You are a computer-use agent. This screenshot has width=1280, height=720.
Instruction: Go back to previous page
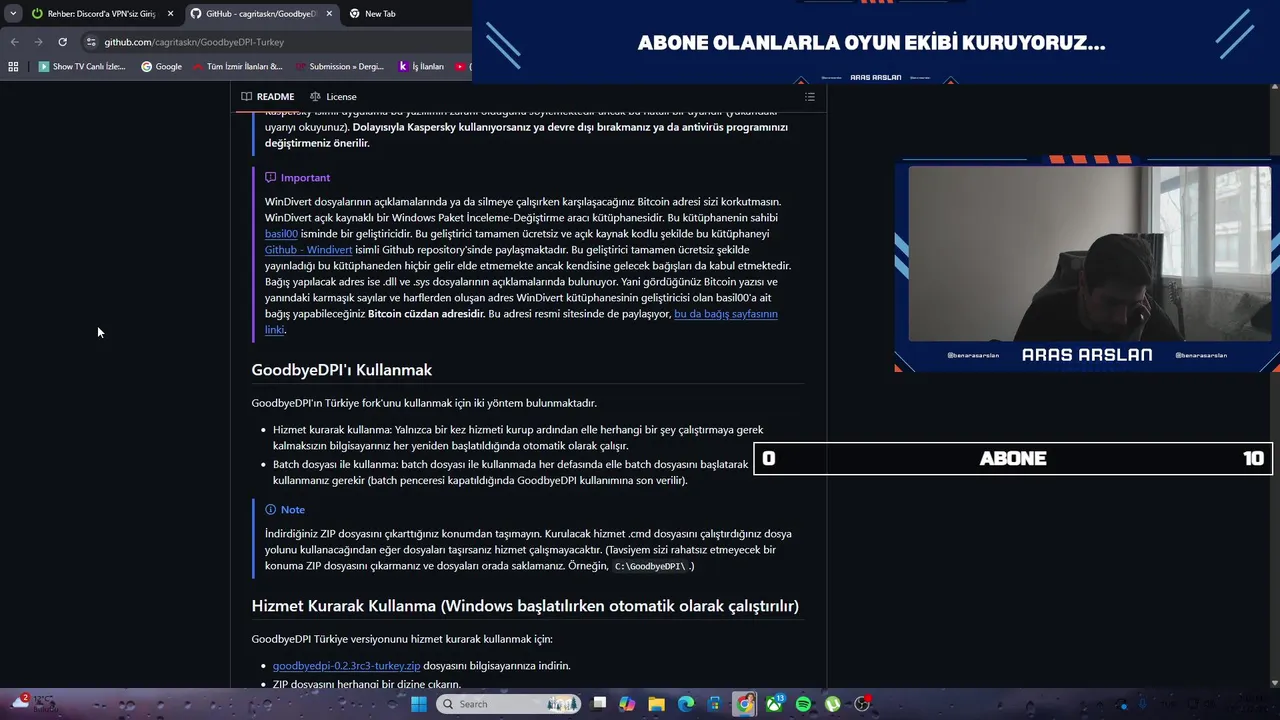(14, 42)
